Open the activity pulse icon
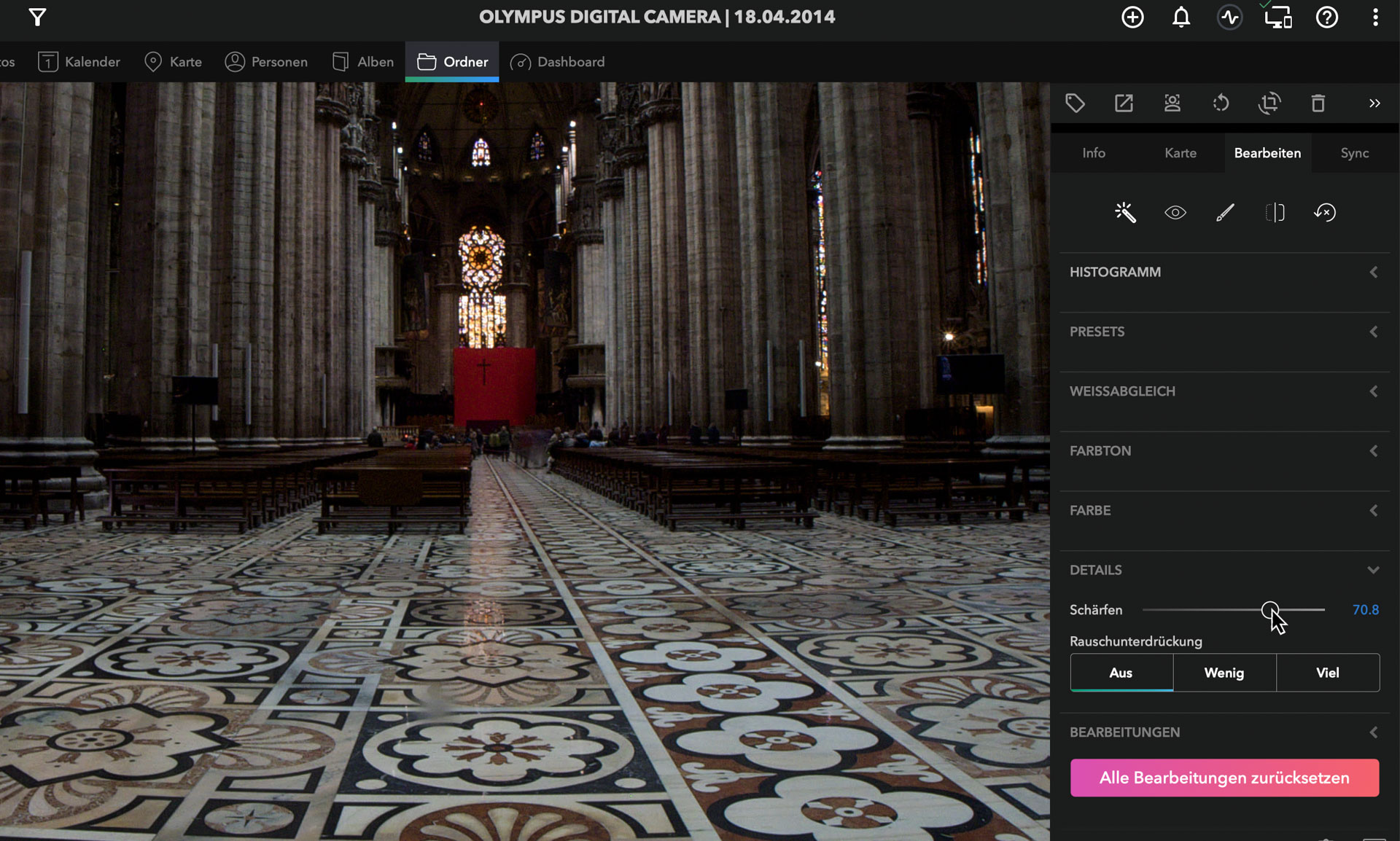Viewport: 1400px width, 841px height. pyautogui.click(x=1230, y=17)
